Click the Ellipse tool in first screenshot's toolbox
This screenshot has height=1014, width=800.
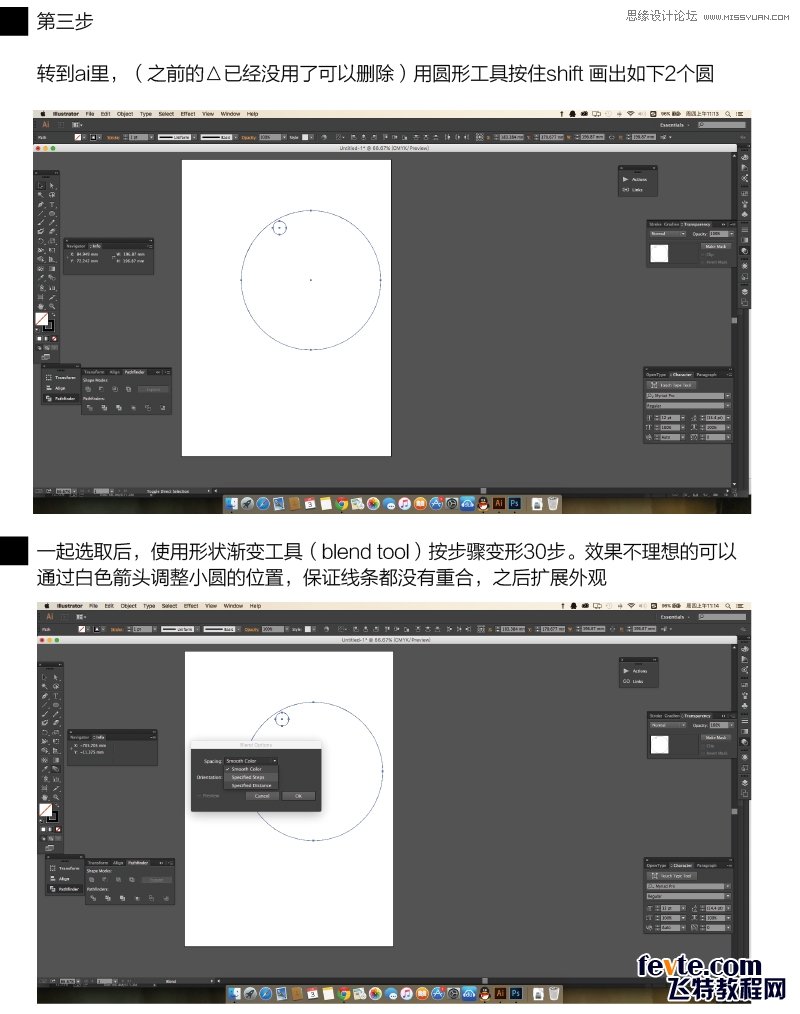point(52,213)
